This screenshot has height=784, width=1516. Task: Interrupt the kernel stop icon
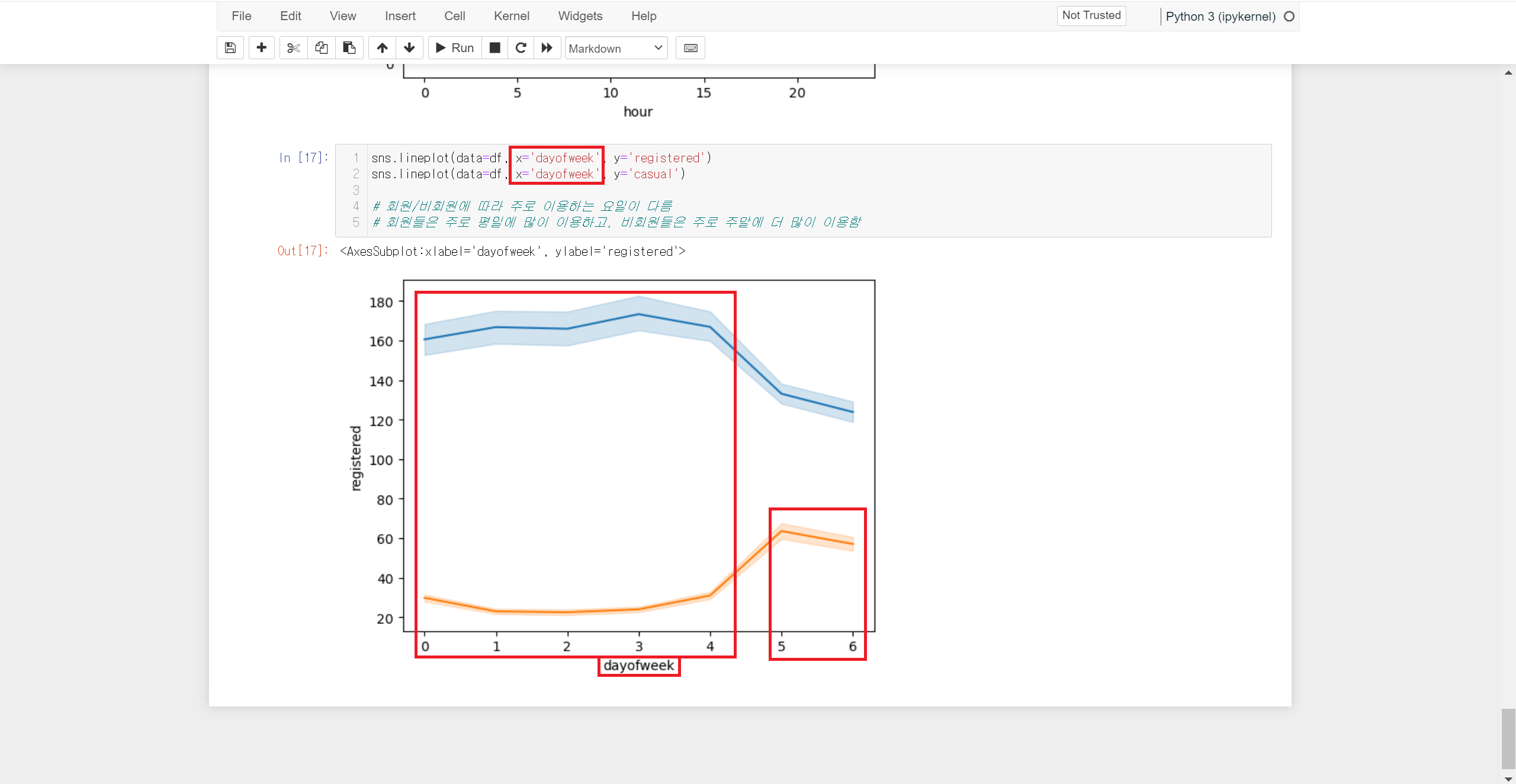[x=495, y=48]
